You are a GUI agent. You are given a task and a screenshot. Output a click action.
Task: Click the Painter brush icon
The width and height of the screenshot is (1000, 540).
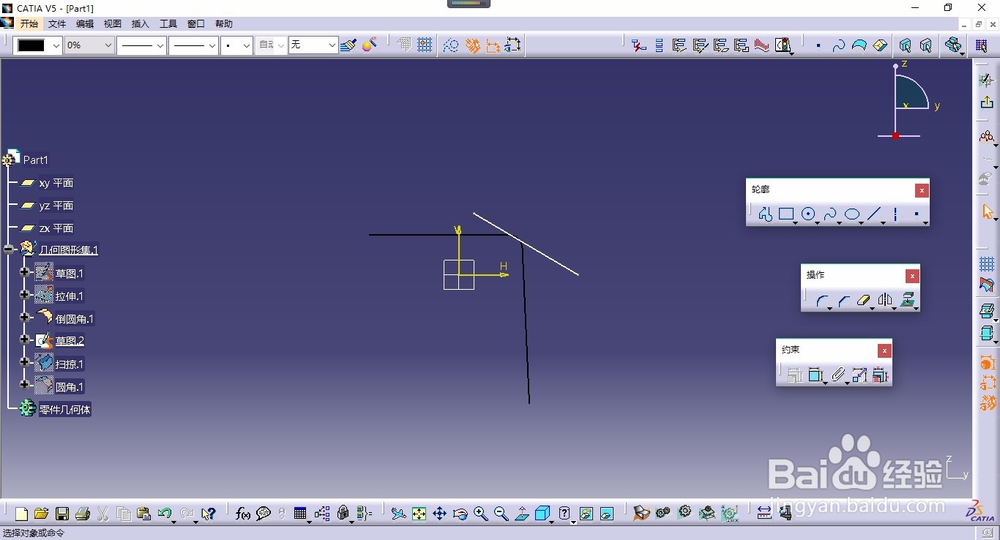(348, 45)
